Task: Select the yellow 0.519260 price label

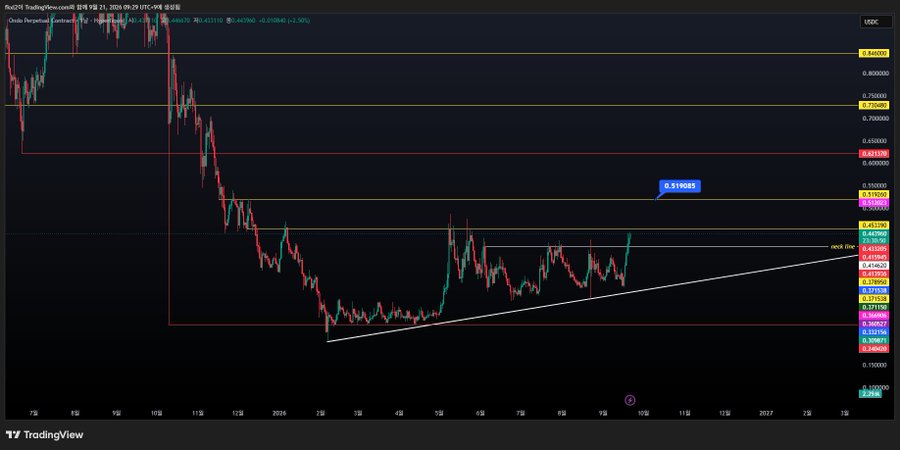Action: [x=873, y=195]
